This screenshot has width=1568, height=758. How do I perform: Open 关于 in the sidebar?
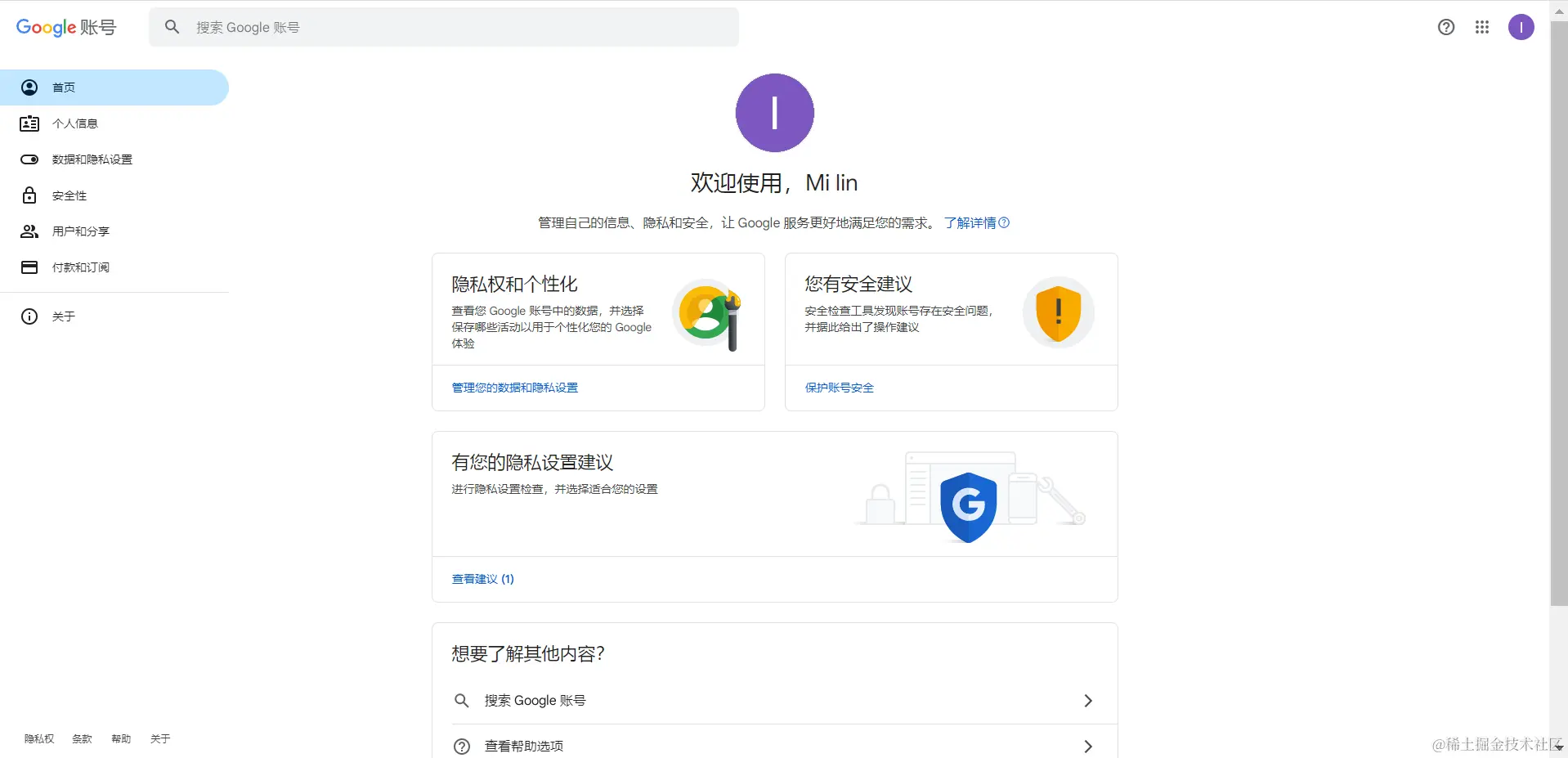point(114,316)
